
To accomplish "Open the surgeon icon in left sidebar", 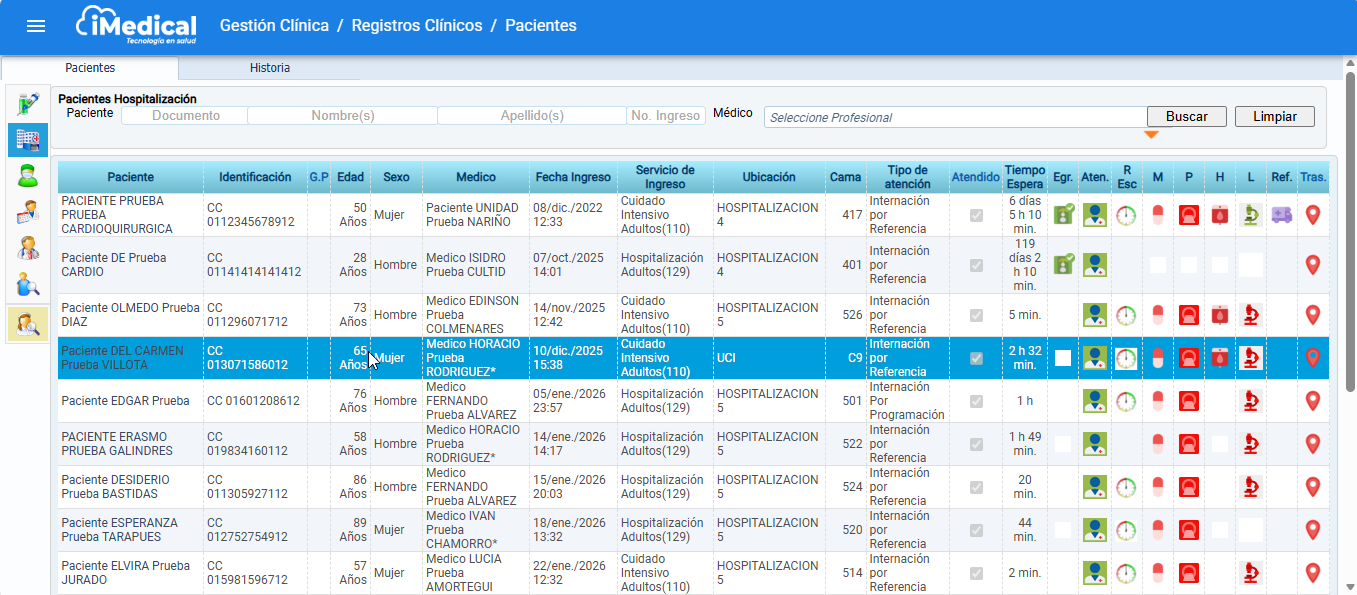I will (x=27, y=176).
